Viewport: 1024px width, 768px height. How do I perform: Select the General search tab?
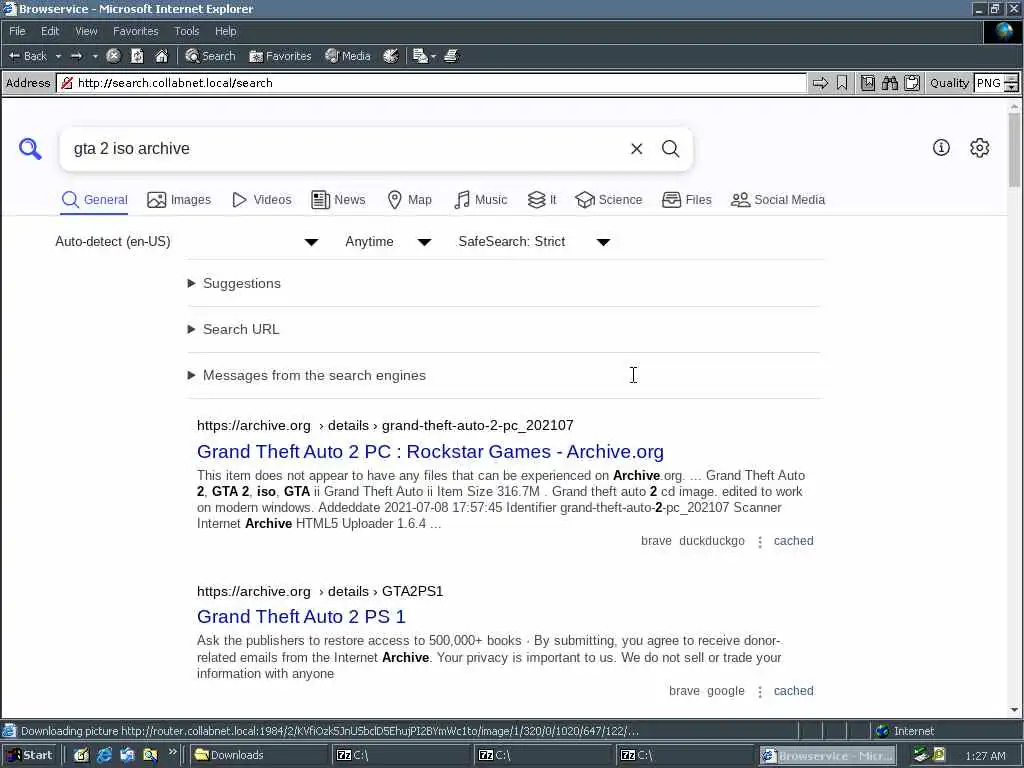click(x=95, y=200)
